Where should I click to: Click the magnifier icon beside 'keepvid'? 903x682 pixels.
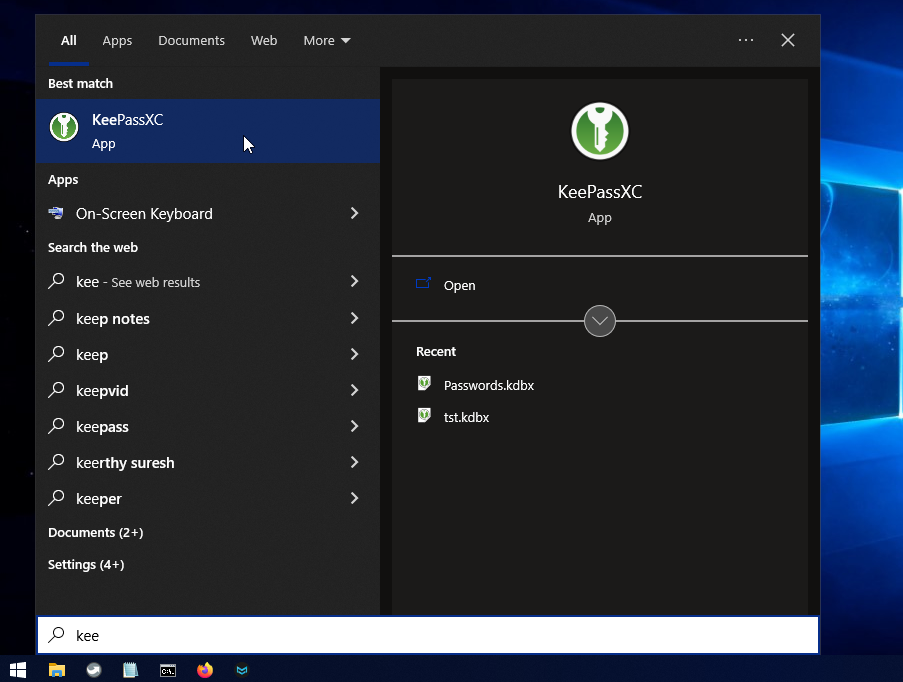pos(56,390)
